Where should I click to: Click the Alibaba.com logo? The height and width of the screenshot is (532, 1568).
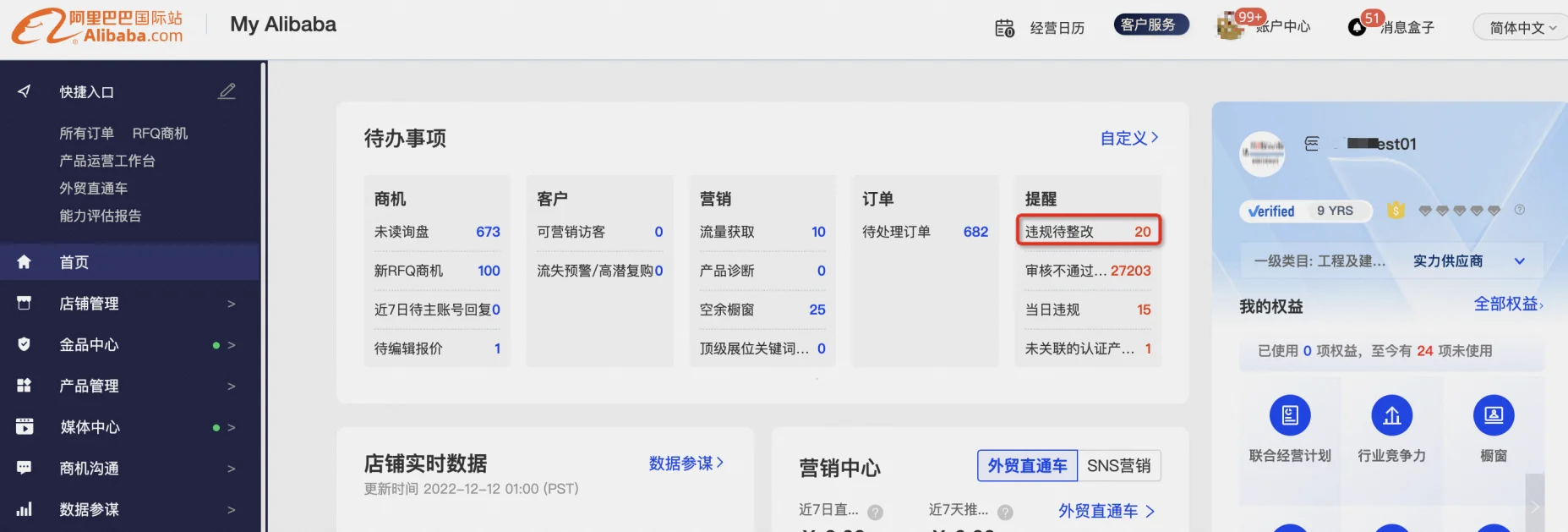(x=97, y=26)
